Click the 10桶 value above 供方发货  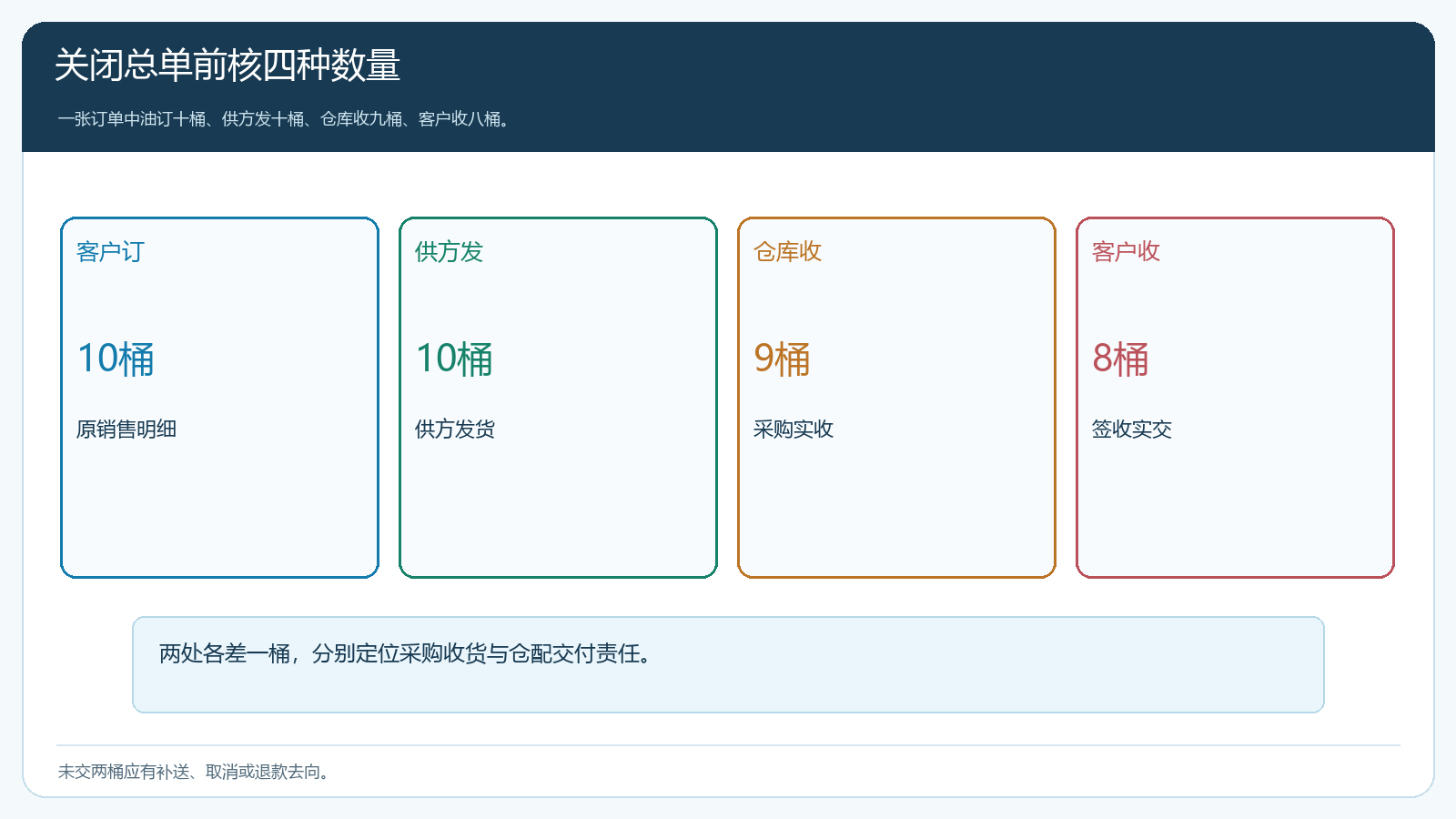point(454,359)
